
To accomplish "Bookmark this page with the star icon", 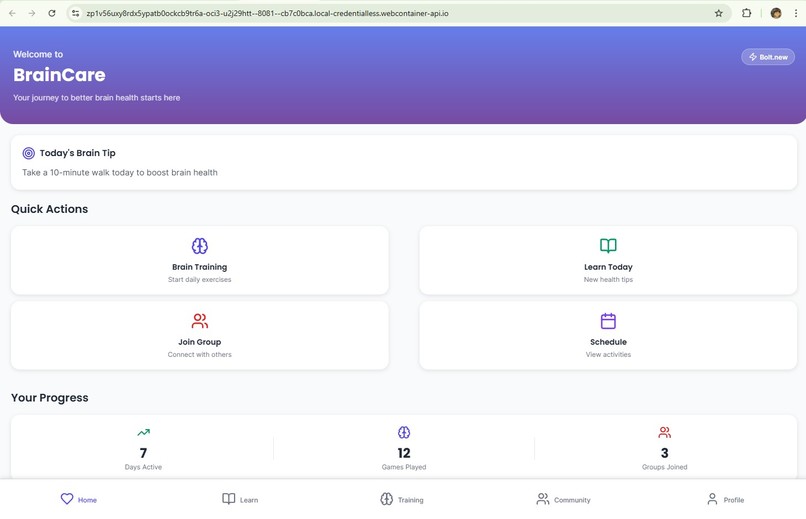I will [x=719, y=13].
